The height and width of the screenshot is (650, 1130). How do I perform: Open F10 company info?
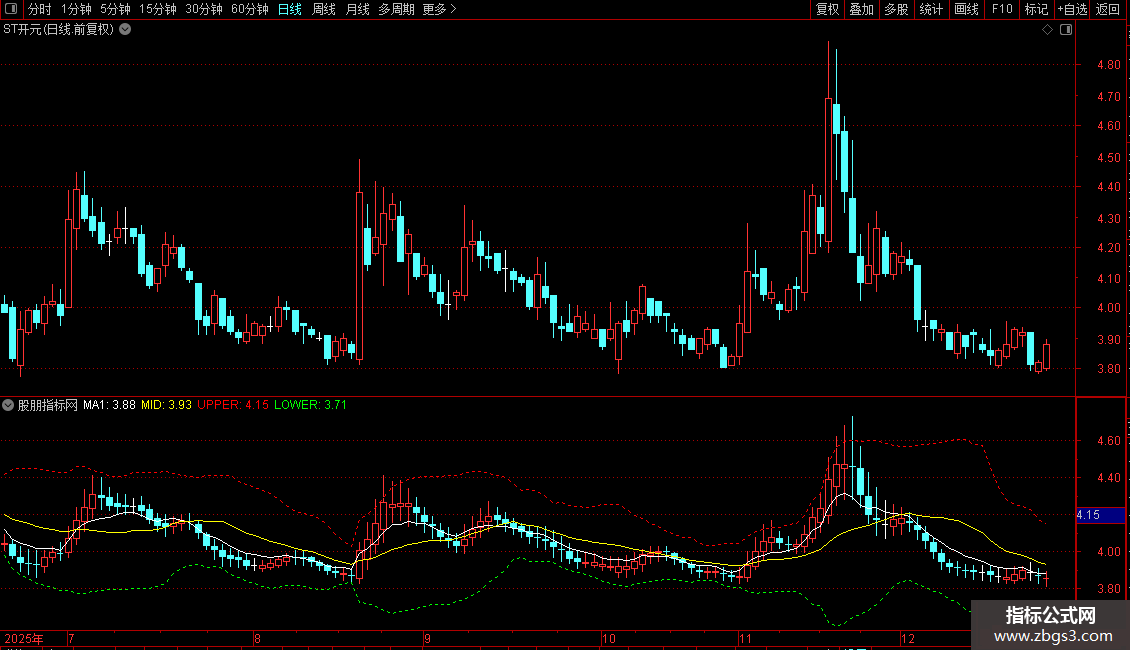click(1002, 9)
